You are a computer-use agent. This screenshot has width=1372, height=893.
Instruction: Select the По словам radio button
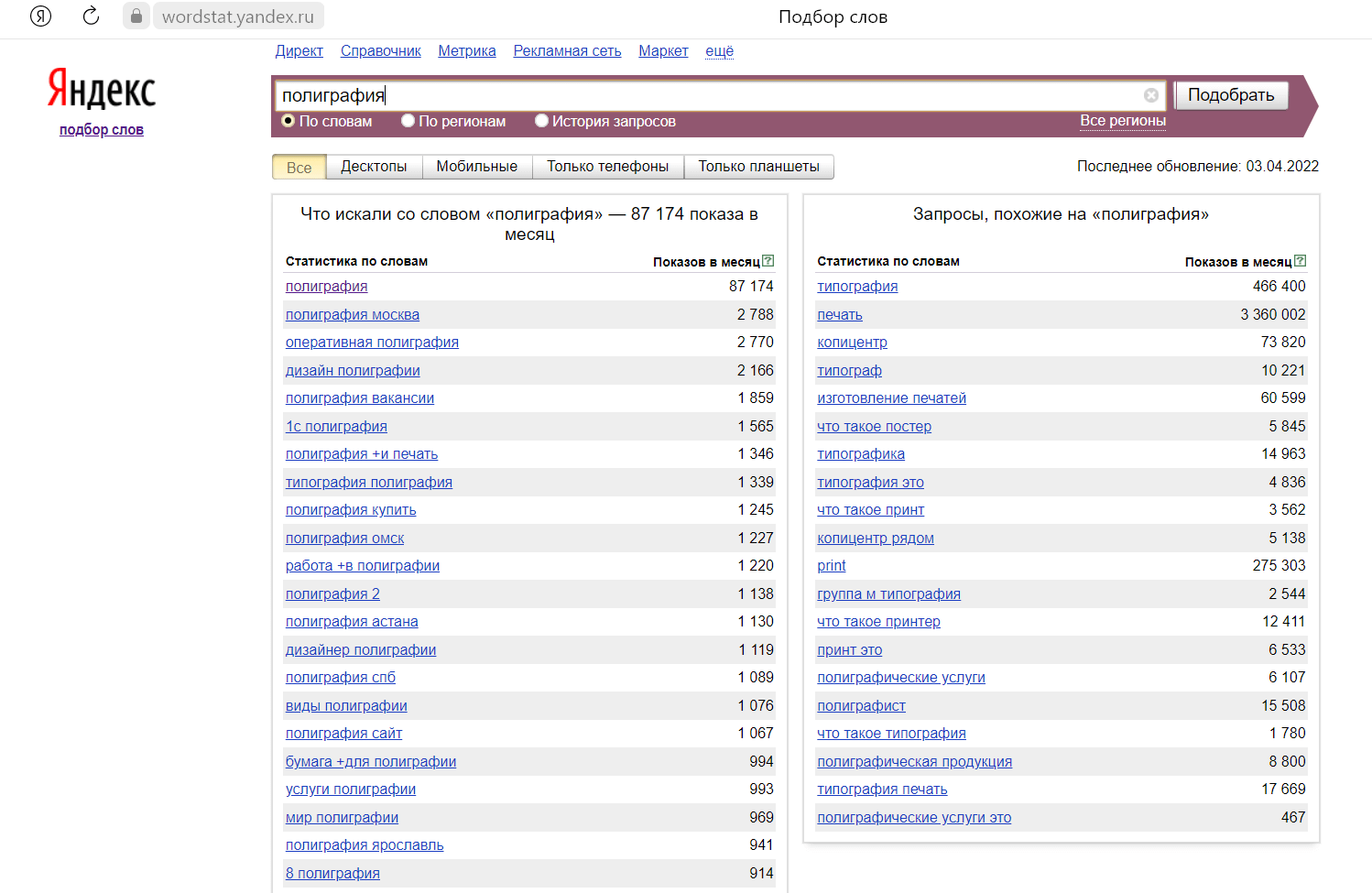[289, 121]
